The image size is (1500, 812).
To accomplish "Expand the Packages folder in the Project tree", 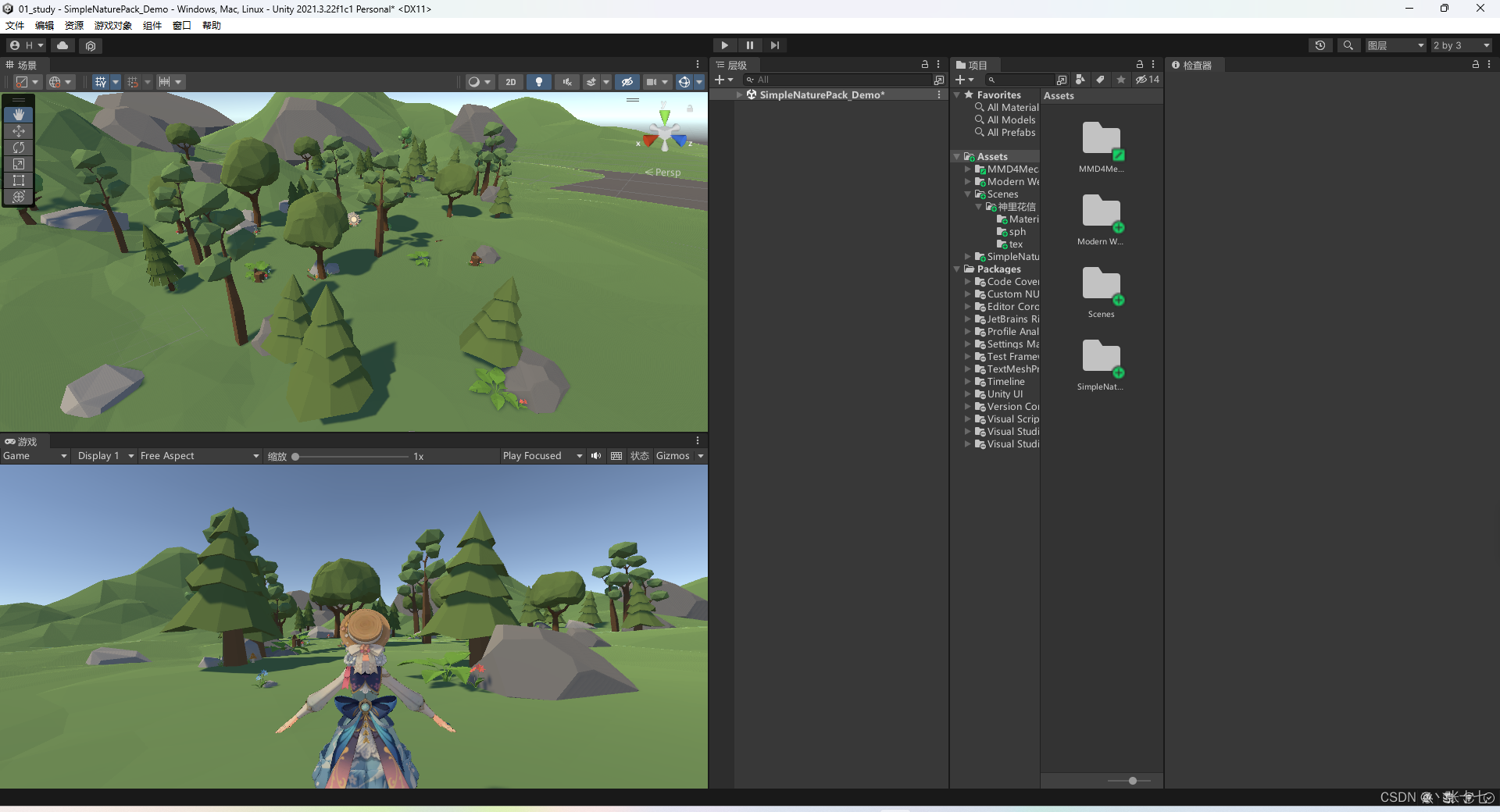I will click(x=956, y=269).
